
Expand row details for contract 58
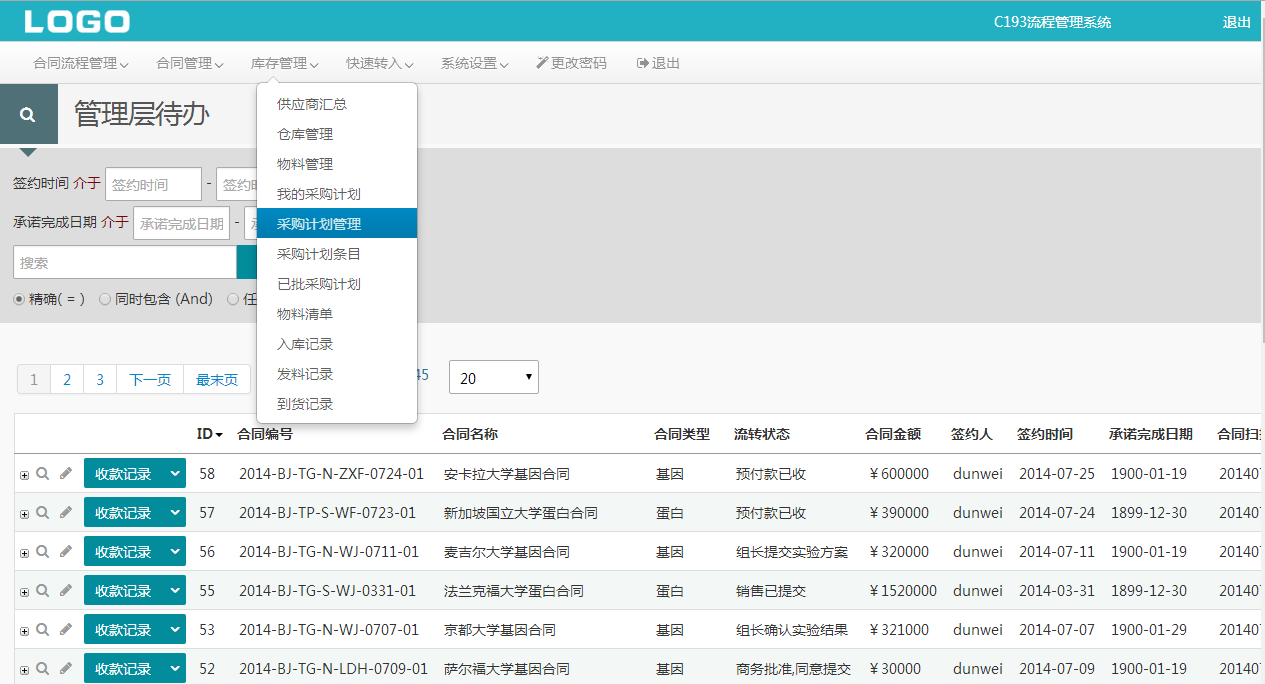[24, 475]
